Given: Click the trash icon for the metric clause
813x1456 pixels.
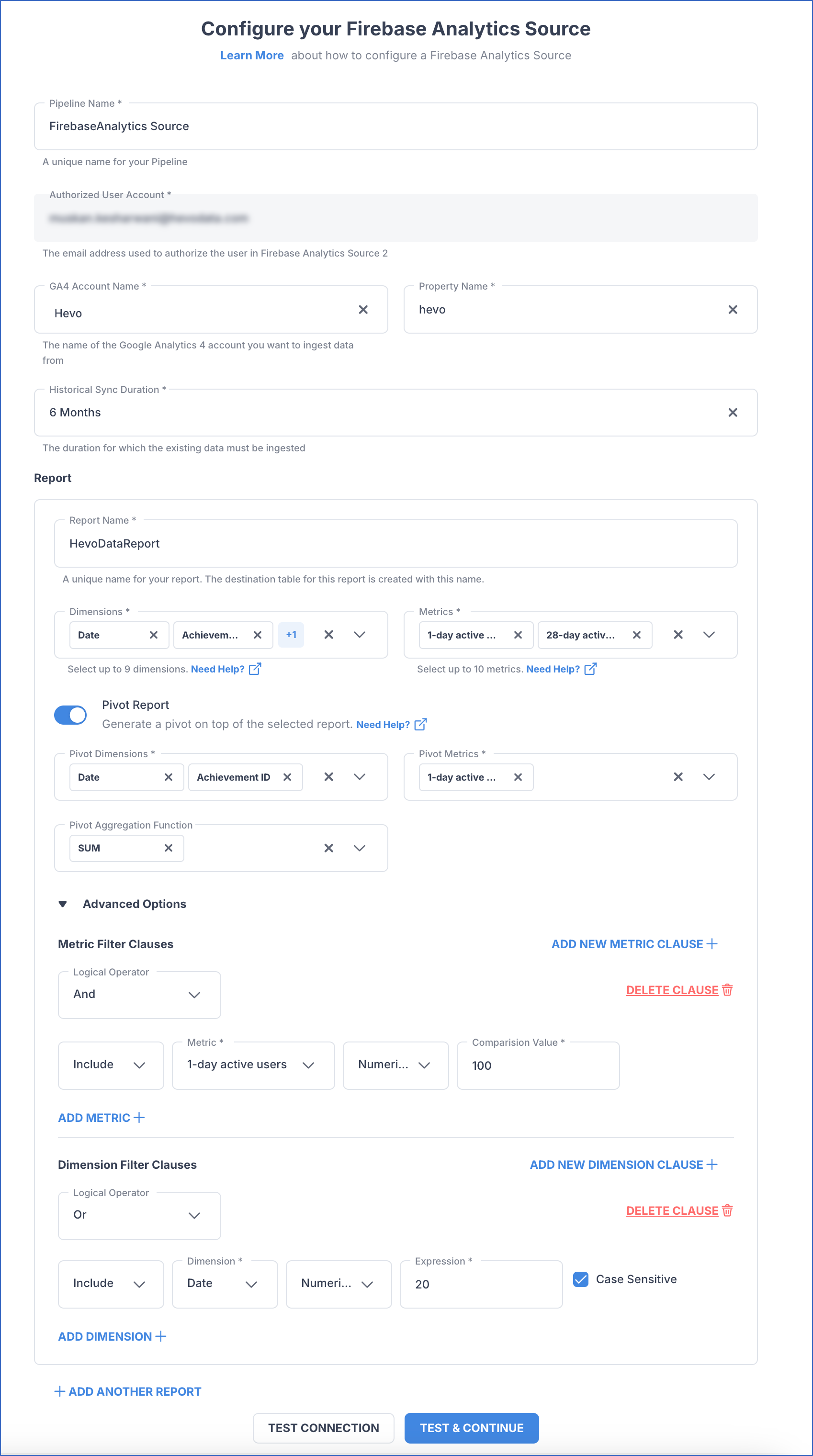Looking at the screenshot, I should (727, 990).
